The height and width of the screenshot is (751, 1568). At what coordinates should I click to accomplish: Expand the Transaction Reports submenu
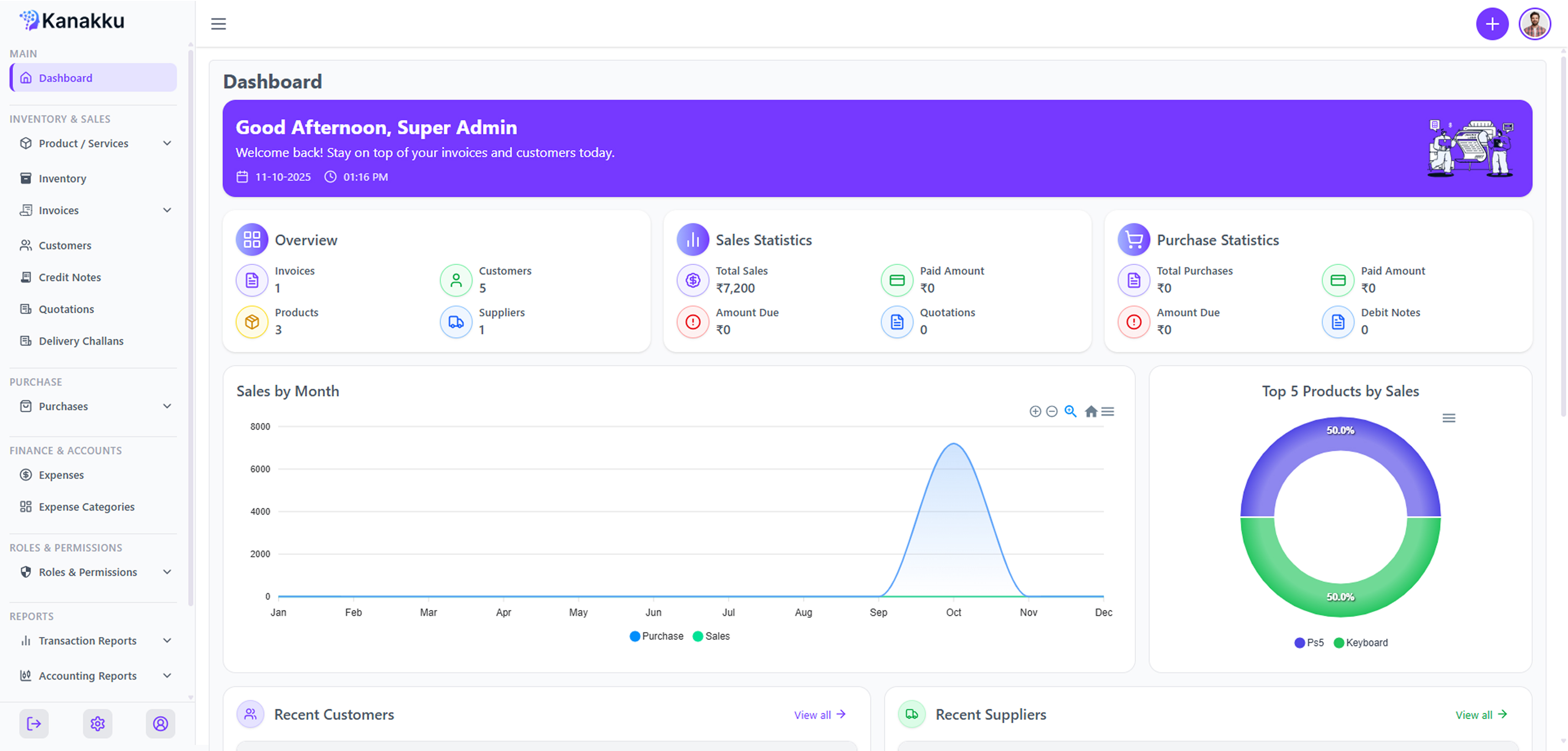93,640
